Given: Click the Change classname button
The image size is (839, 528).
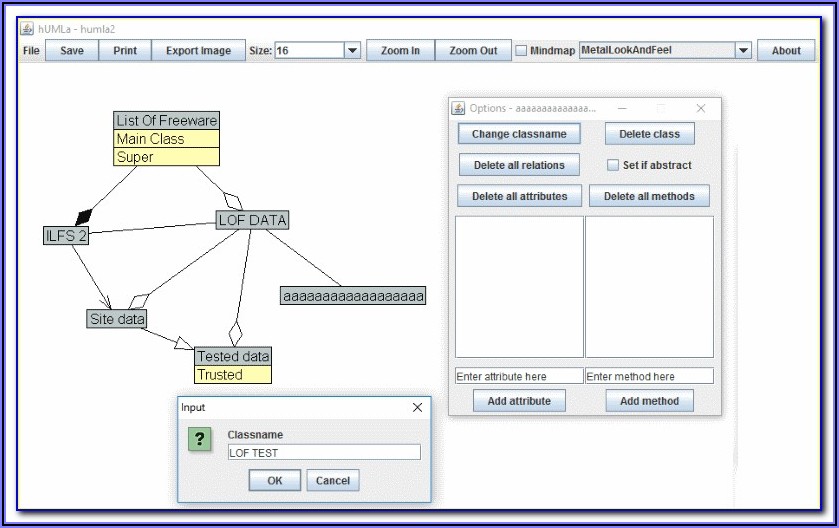Looking at the screenshot, I should [519, 134].
